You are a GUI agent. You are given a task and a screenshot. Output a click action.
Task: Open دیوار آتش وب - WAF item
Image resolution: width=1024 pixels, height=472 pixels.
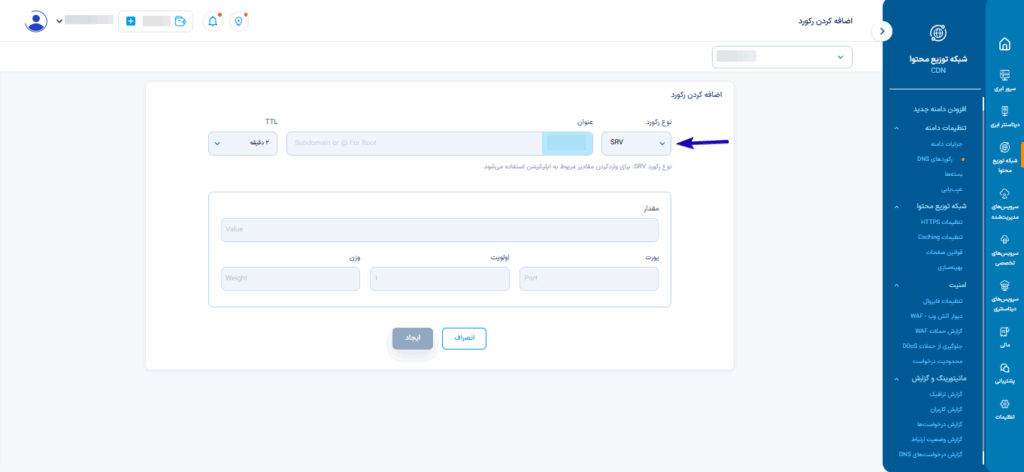coord(938,316)
